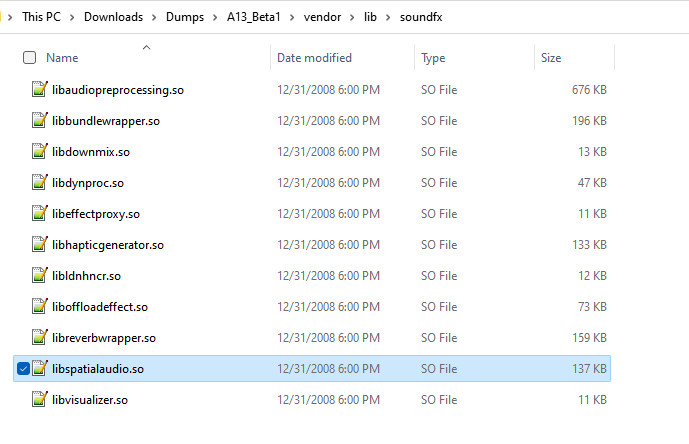Click the 137 KB size value
This screenshot has width=689, height=444.
pyautogui.click(x=589, y=368)
